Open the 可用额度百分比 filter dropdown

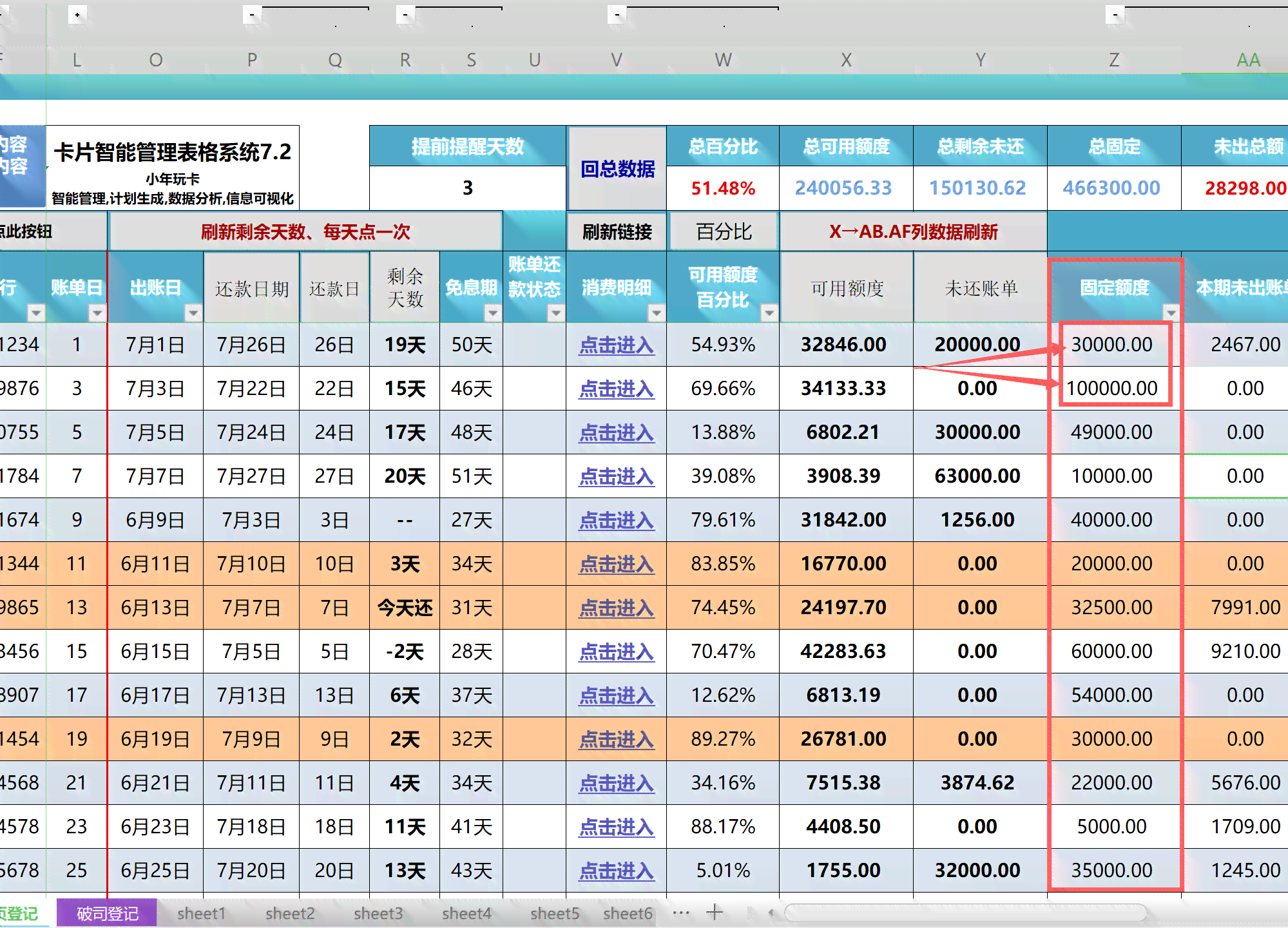[768, 313]
